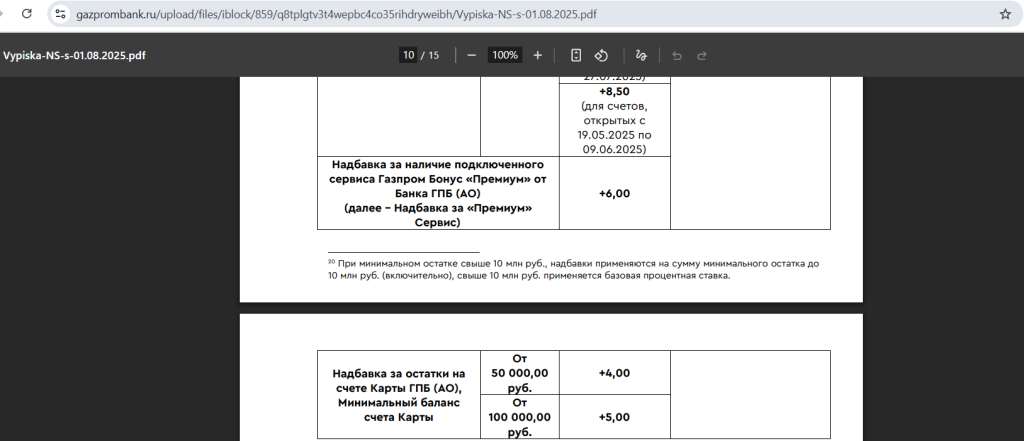The image size is (1024, 441).
Task: Click the '19.05.2025 по 09.06.2025' date text
Action: [615, 142]
